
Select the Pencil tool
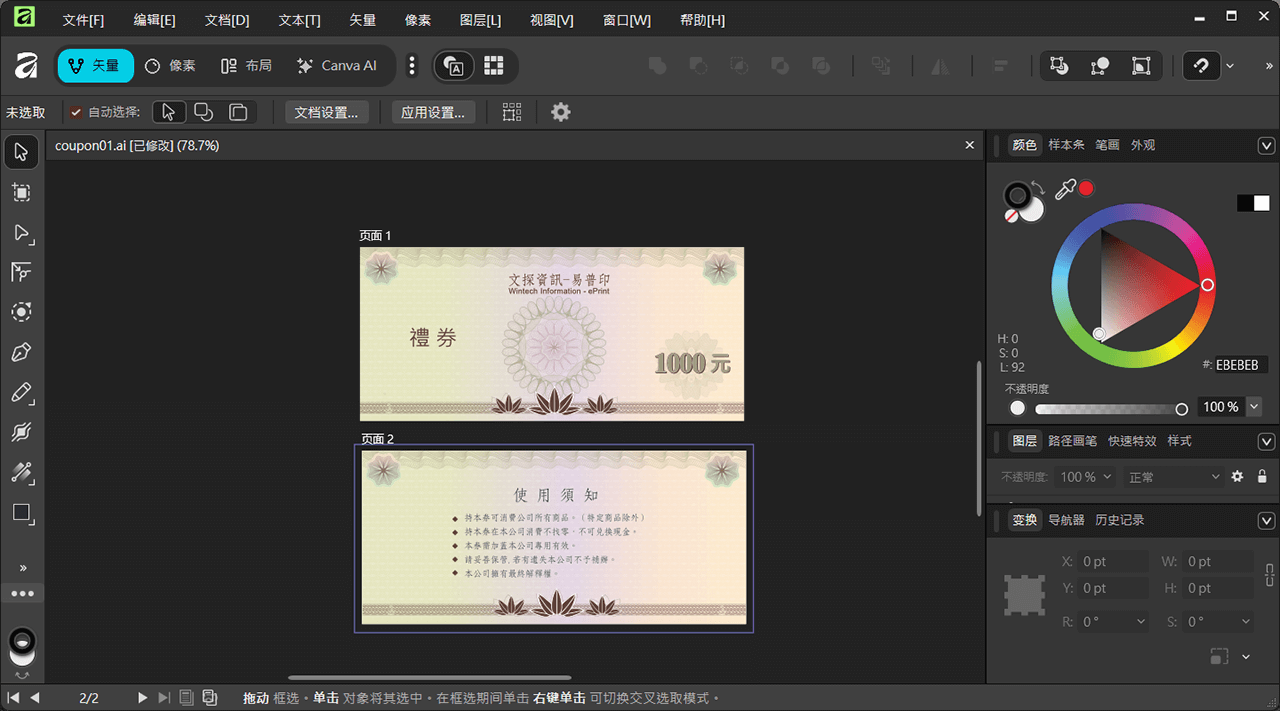click(21, 393)
